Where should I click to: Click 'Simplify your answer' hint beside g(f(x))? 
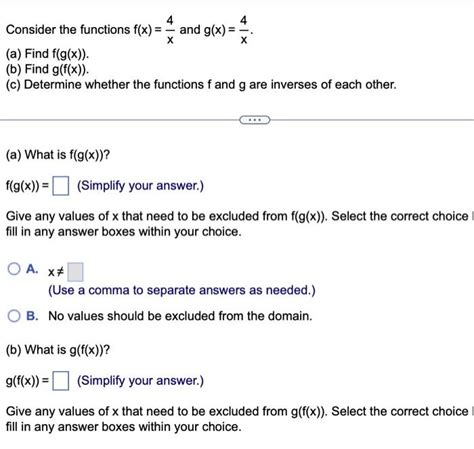[140, 381]
